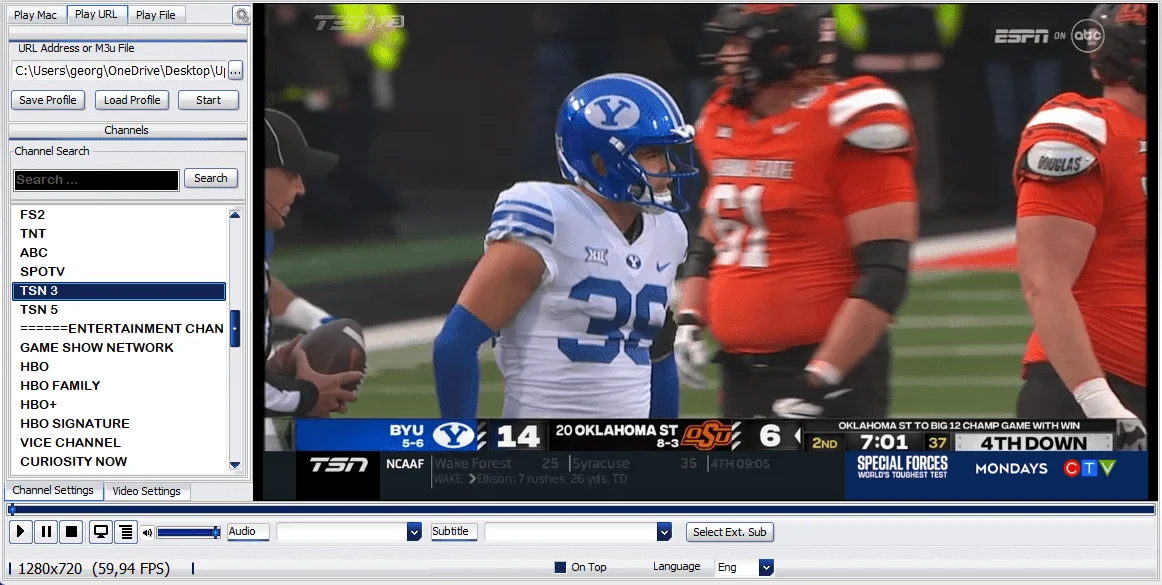Select the ENTERTAINMENT CHAN separator row
The width and height of the screenshot is (1162, 585).
point(119,328)
